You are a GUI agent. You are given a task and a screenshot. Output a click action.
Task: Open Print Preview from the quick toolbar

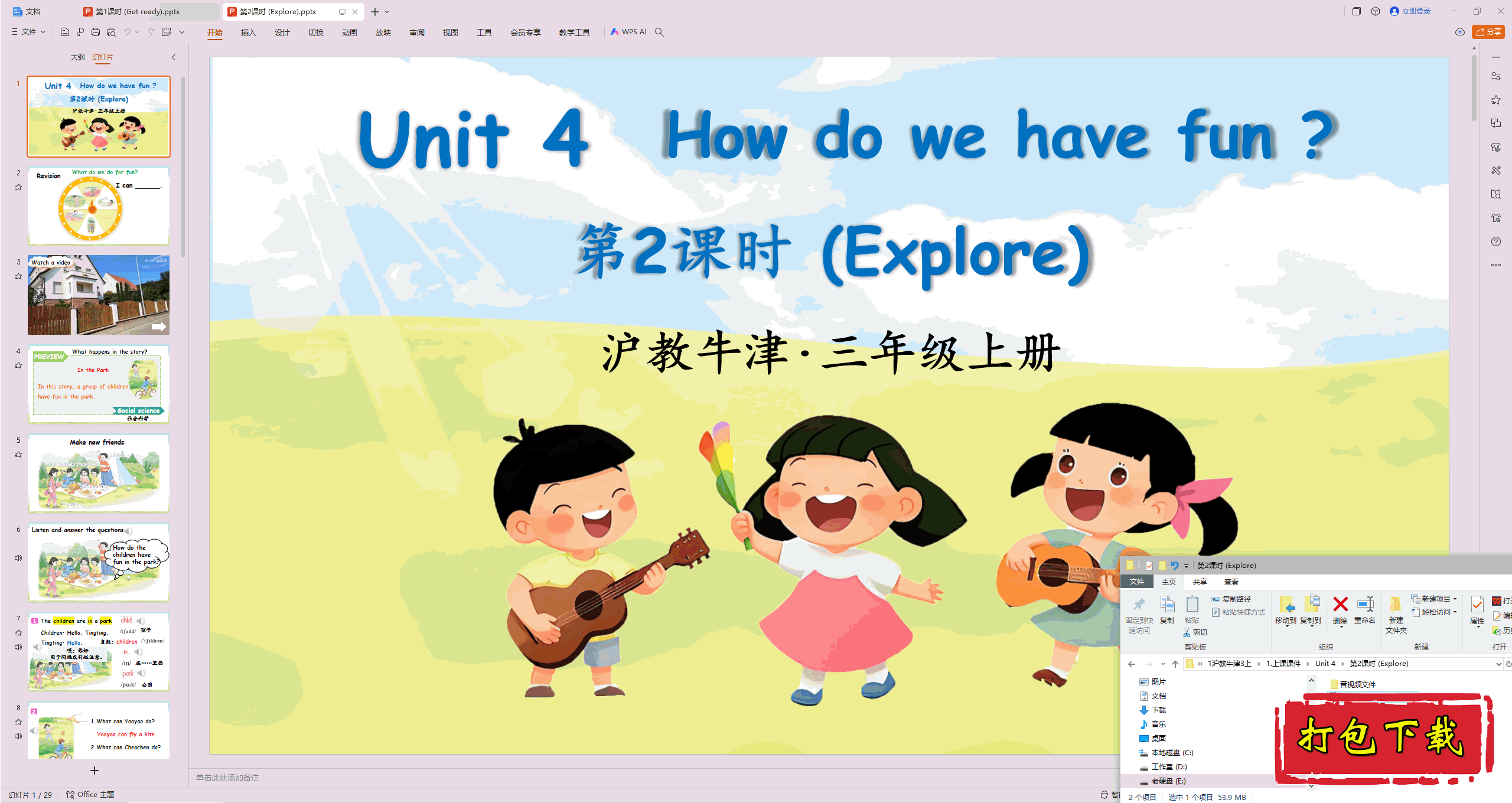click(x=111, y=32)
